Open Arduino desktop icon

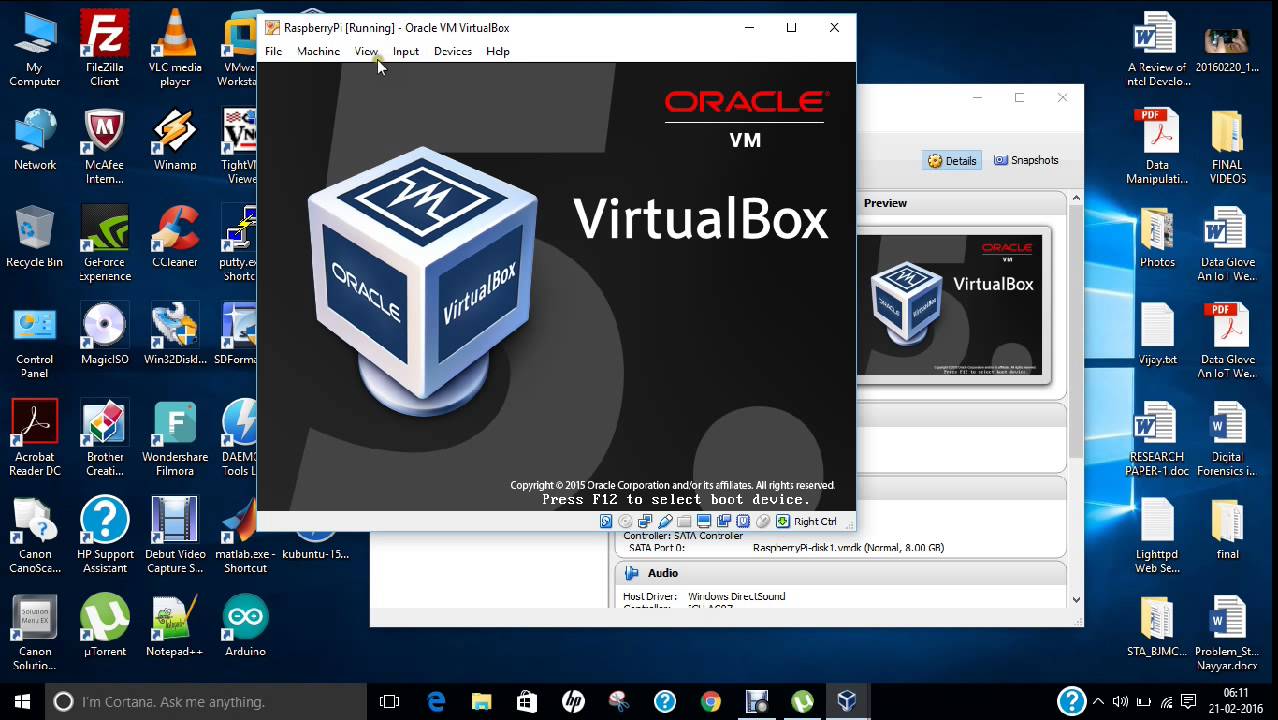coord(245,627)
